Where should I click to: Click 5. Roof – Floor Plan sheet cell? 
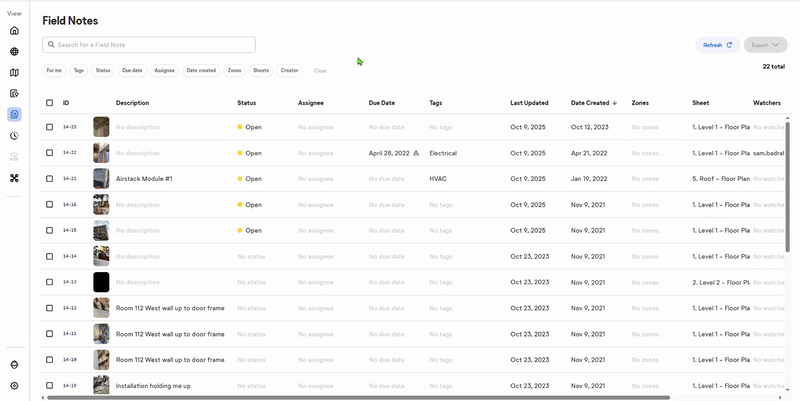721,179
